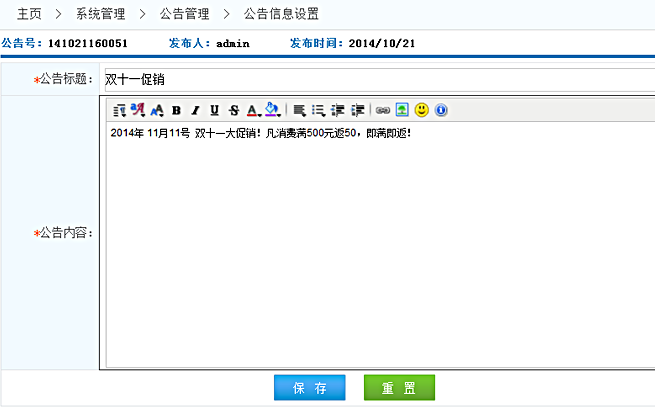The height and width of the screenshot is (413, 655).
Task: Open the text alignment options
Action: pyautogui.click(x=299, y=110)
